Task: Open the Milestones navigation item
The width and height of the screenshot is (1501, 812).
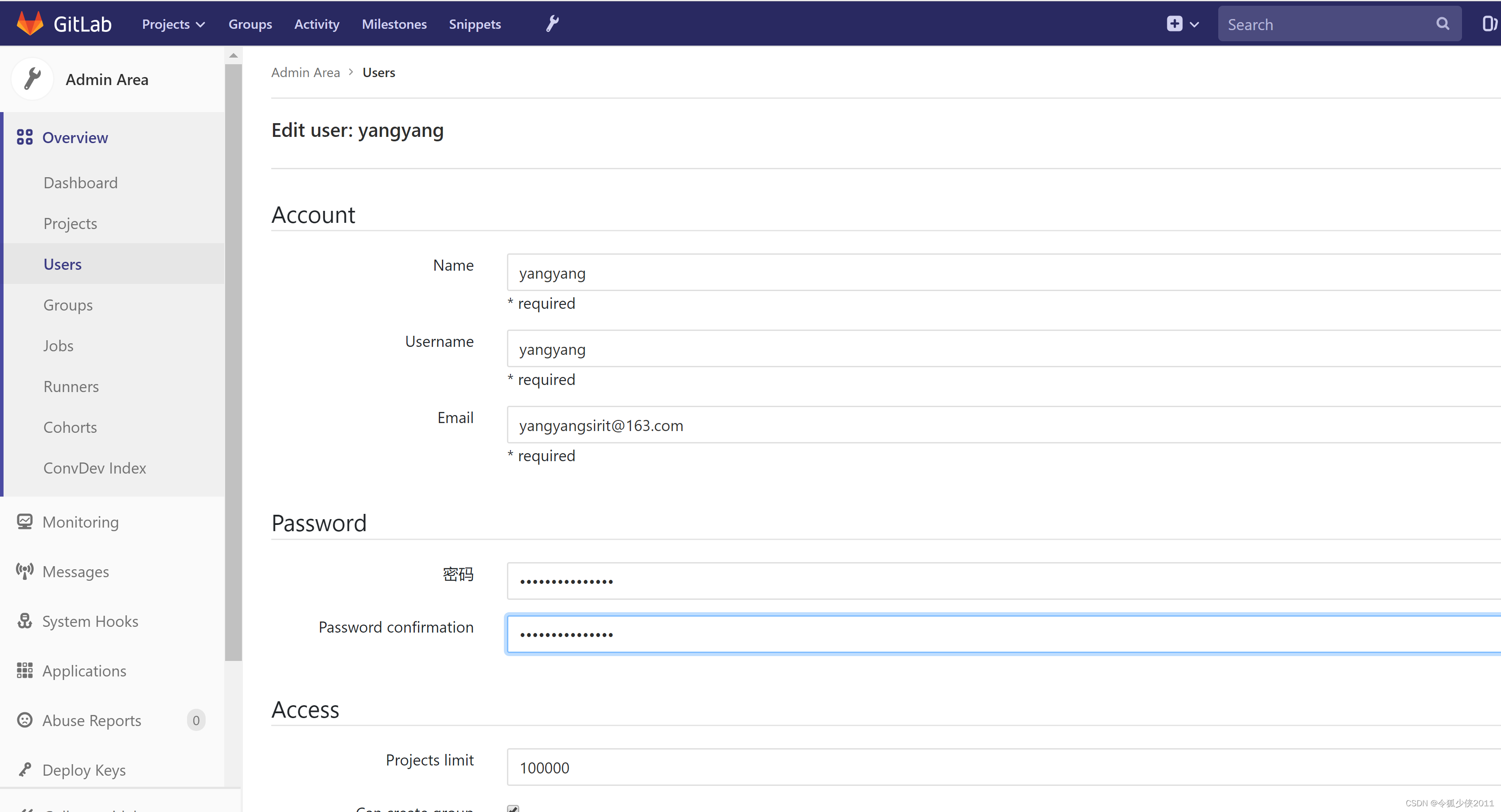Action: tap(394, 24)
